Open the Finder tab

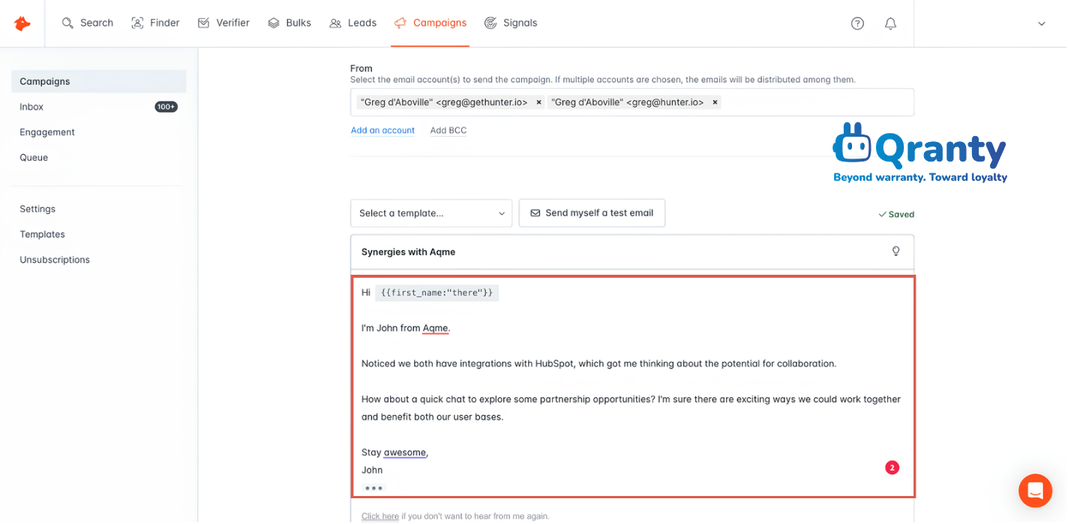155,23
